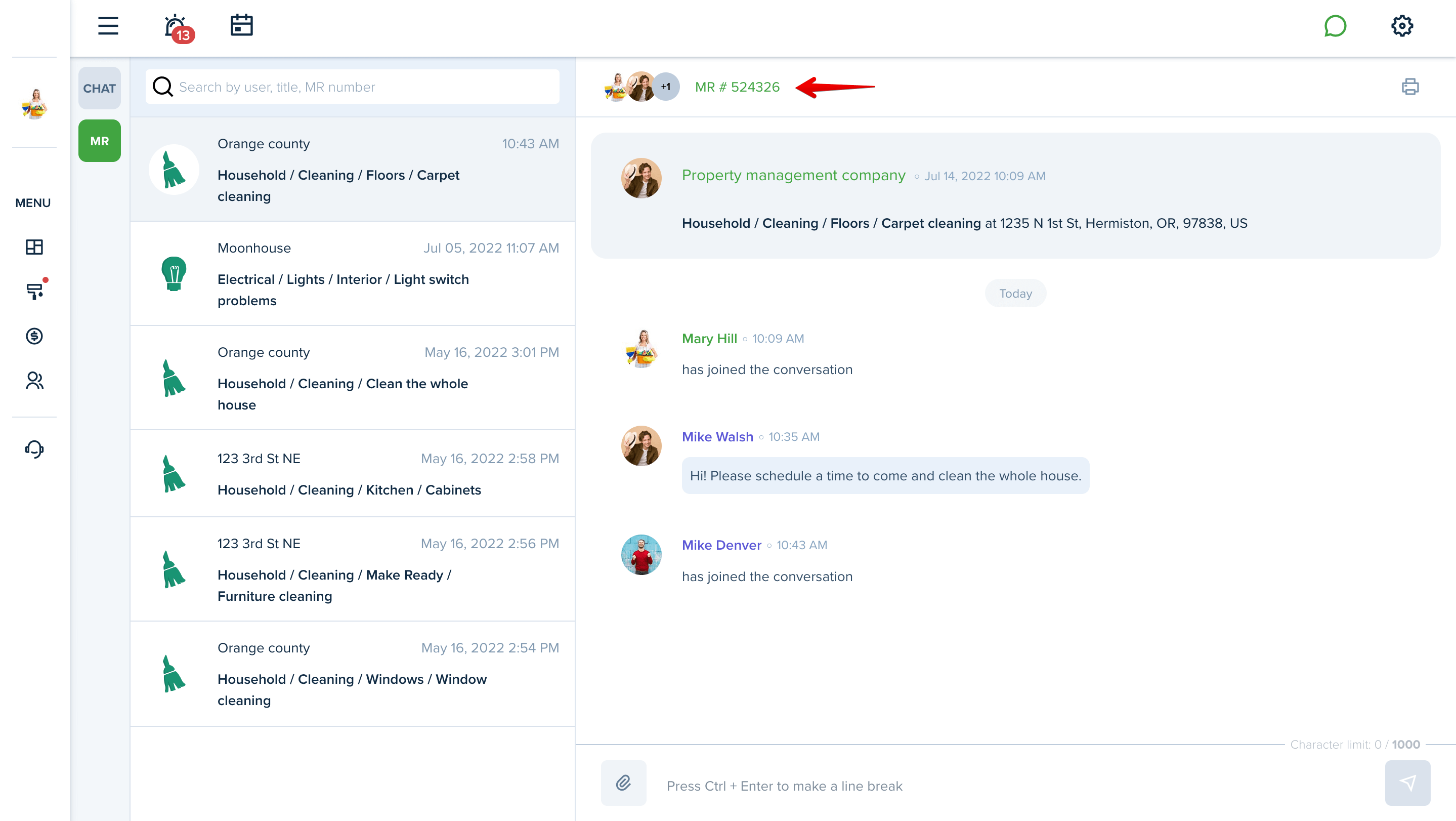
Task: Click the print icon for MR chat
Action: (x=1410, y=87)
